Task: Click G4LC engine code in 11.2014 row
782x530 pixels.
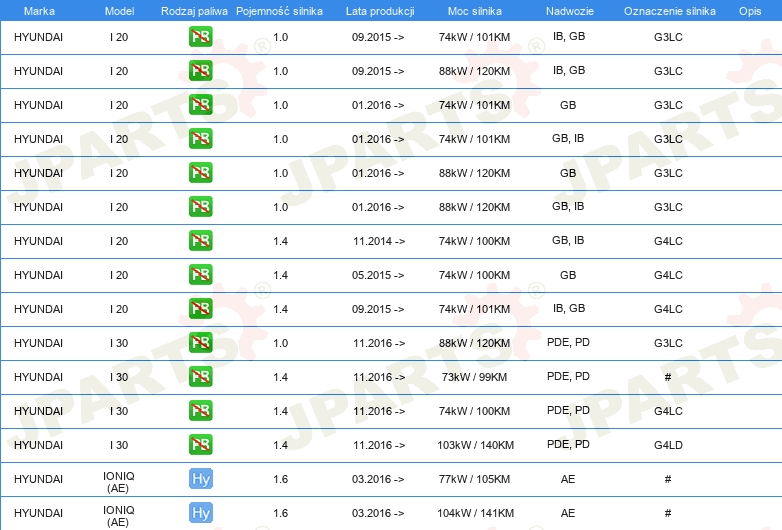Action: click(668, 241)
